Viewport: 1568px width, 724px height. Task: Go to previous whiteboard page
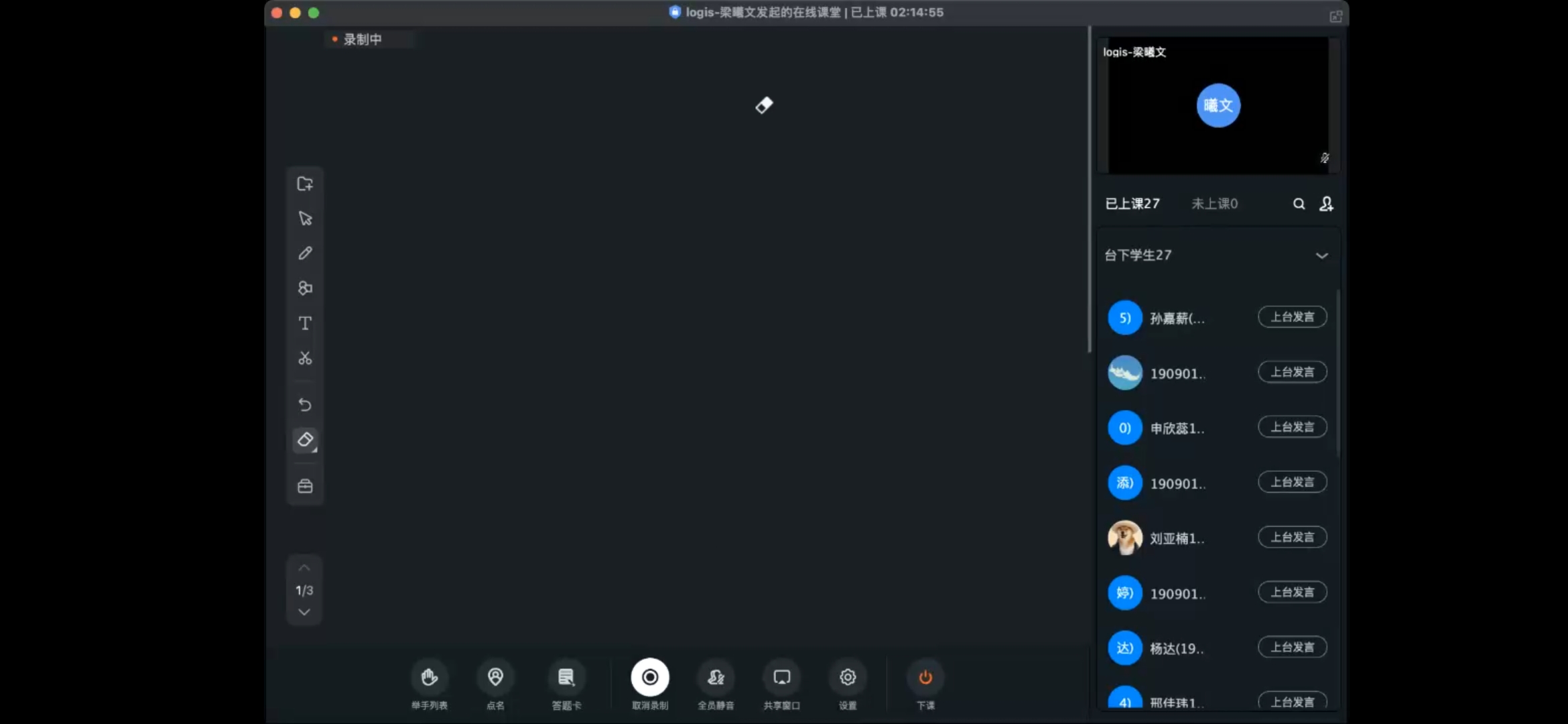[x=304, y=568]
